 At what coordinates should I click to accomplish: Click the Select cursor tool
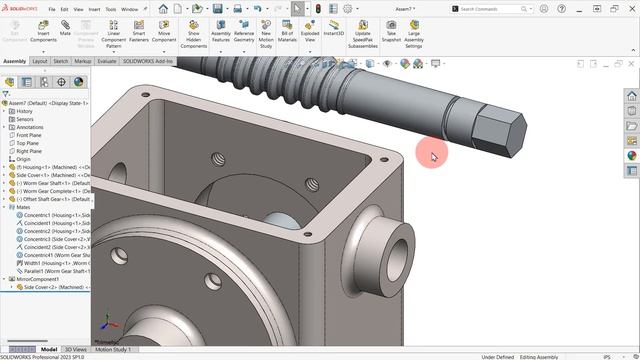click(298, 9)
